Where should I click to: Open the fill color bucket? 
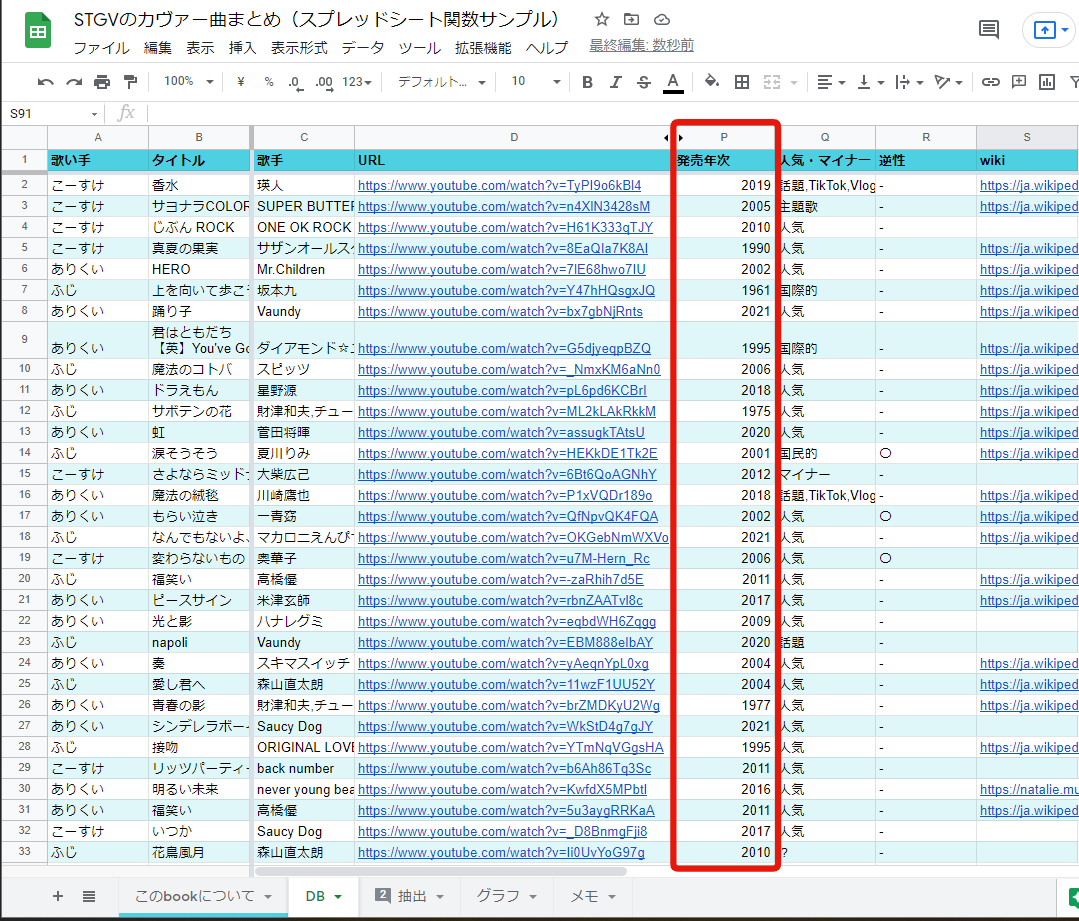712,82
